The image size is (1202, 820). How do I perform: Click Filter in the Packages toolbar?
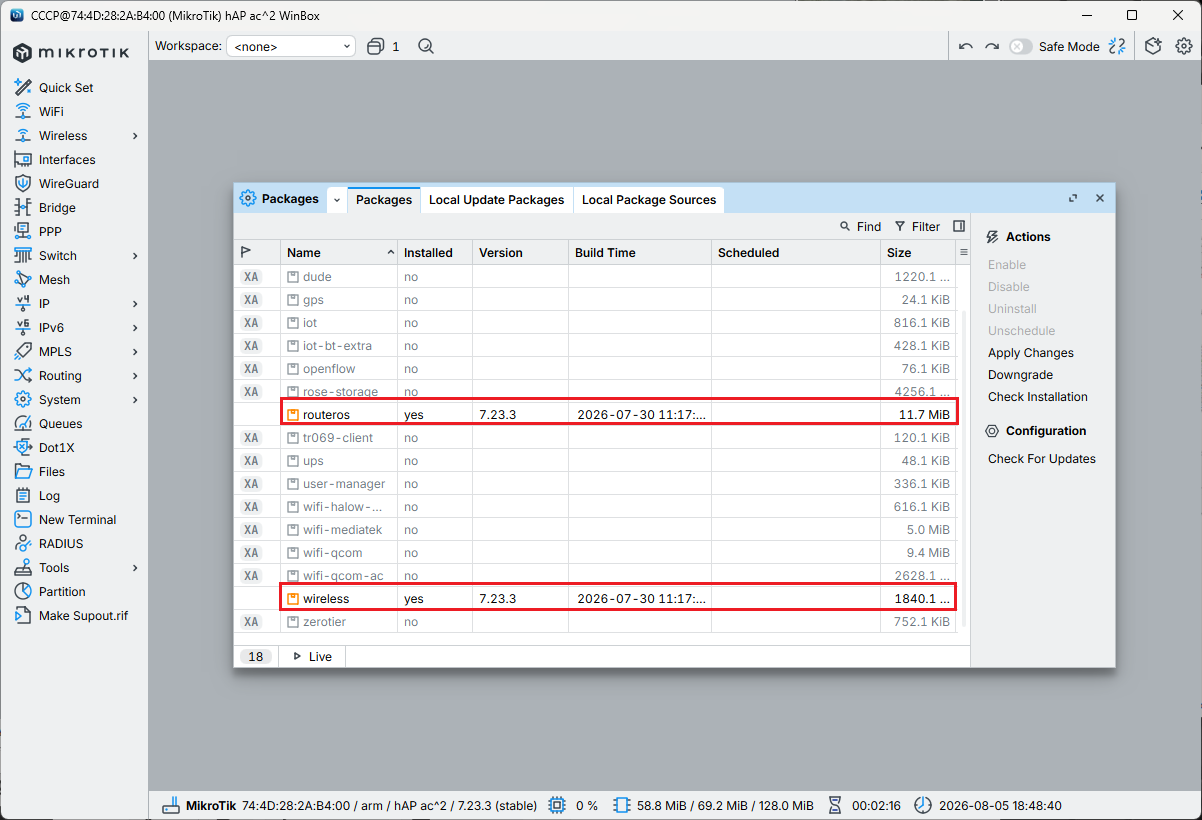(x=917, y=226)
